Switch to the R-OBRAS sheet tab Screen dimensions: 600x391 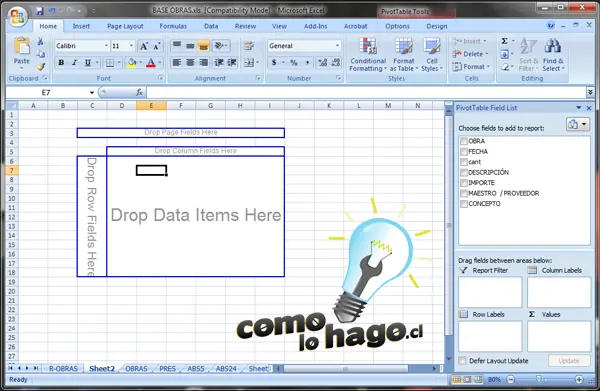tap(63, 368)
